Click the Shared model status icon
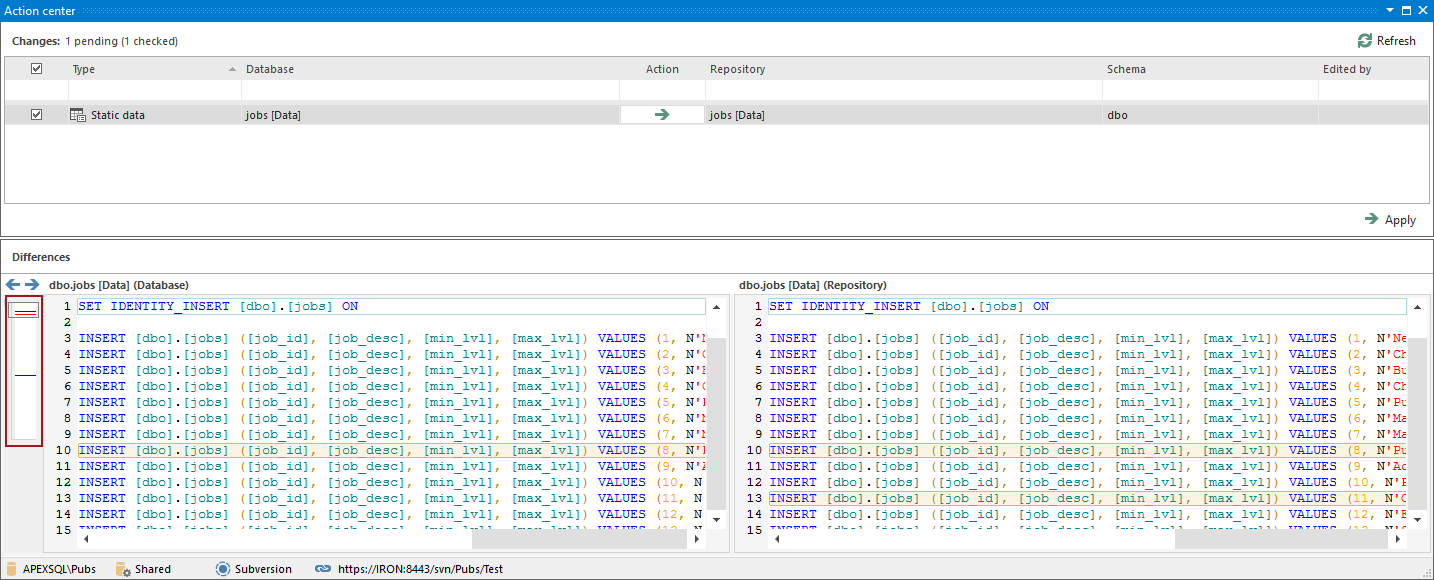The width and height of the screenshot is (1434, 580). click(x=123, y=569)
